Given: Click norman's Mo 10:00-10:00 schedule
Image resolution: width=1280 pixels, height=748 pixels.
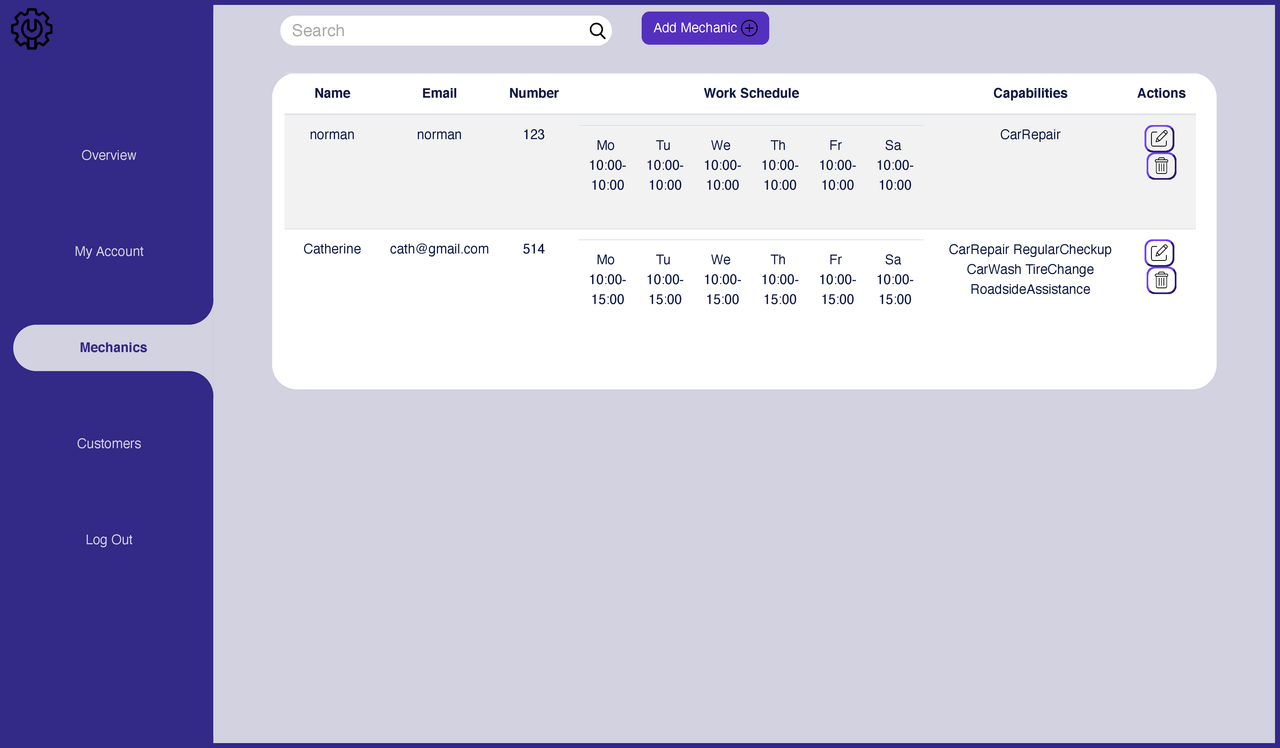Looking at the screenshot, I should point(607,165).
